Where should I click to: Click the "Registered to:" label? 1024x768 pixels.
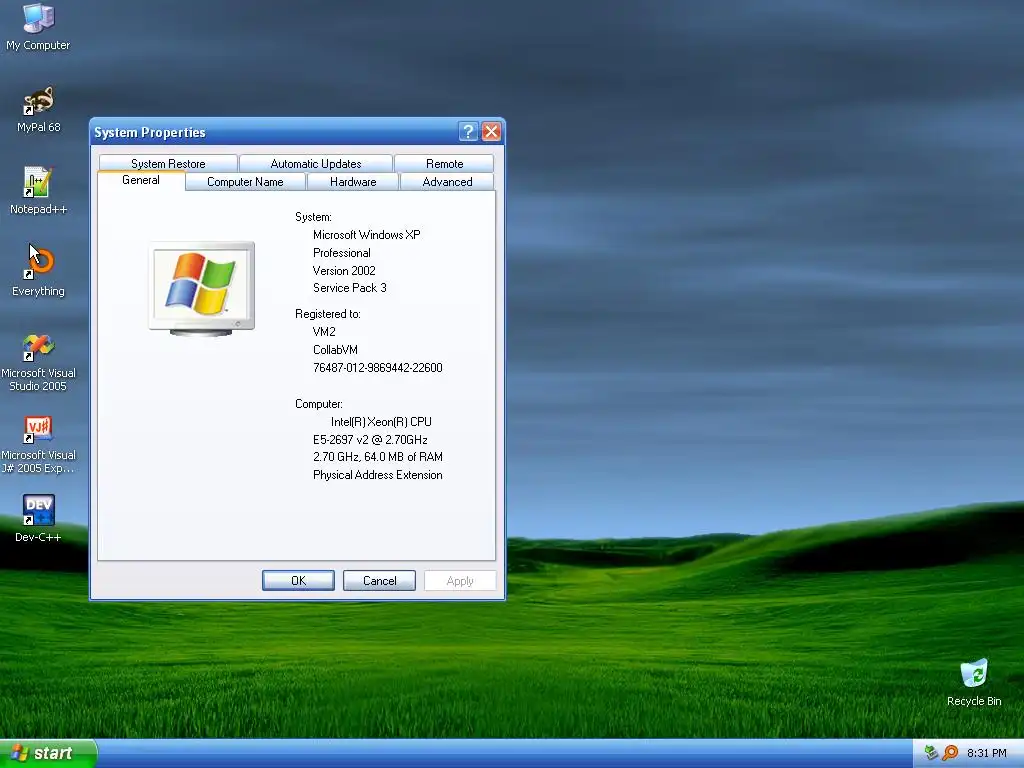(x=327, y=314)
